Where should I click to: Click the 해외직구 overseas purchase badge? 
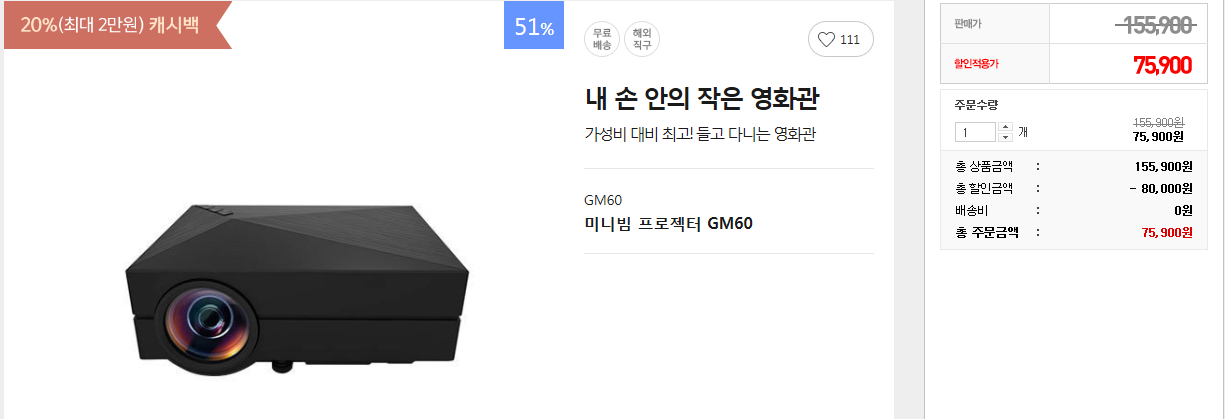tap(642, 40)
